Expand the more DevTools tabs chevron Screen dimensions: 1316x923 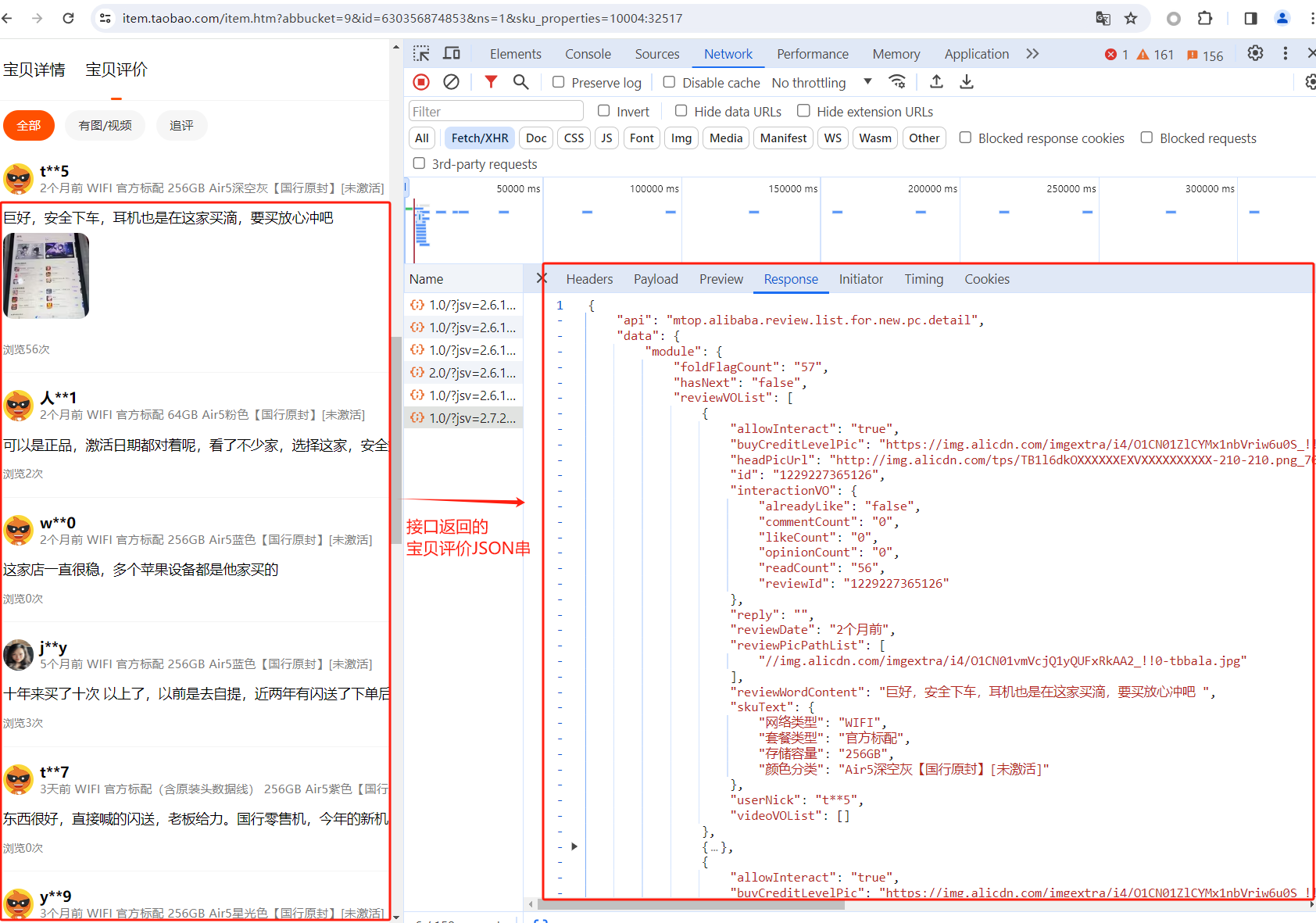[1032, 53]
